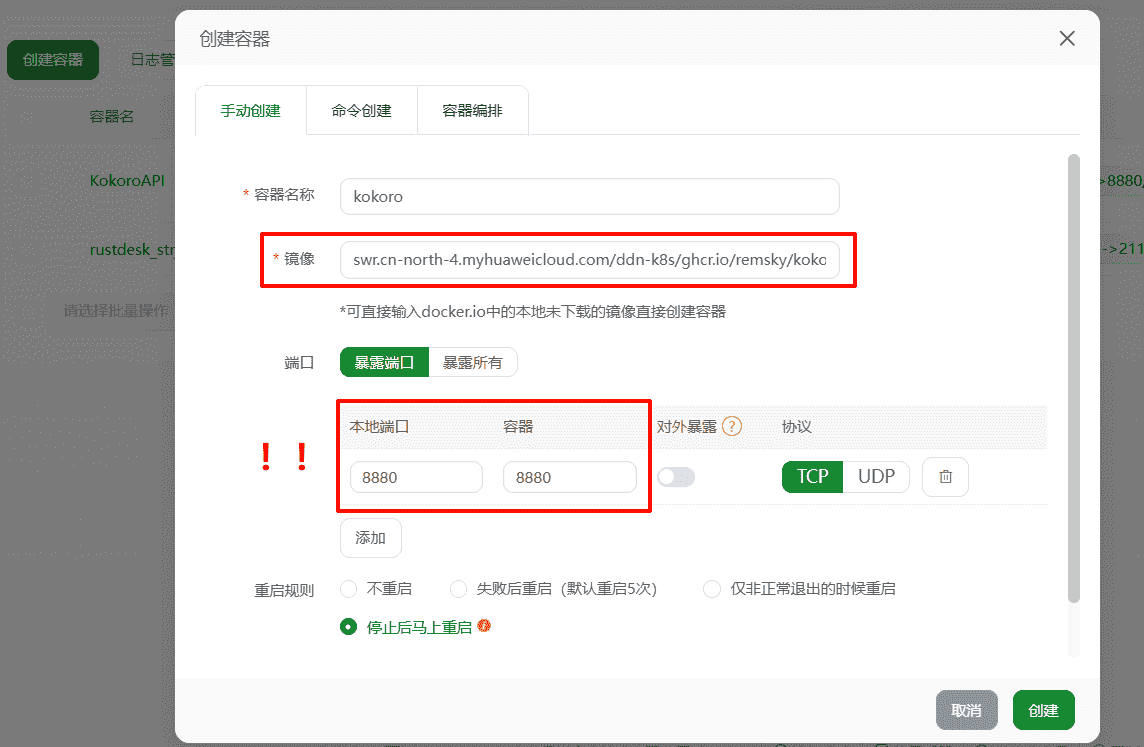Switch to 命令创建 tab
This screenshot has width=1144, height=747.
pos(362,111)
